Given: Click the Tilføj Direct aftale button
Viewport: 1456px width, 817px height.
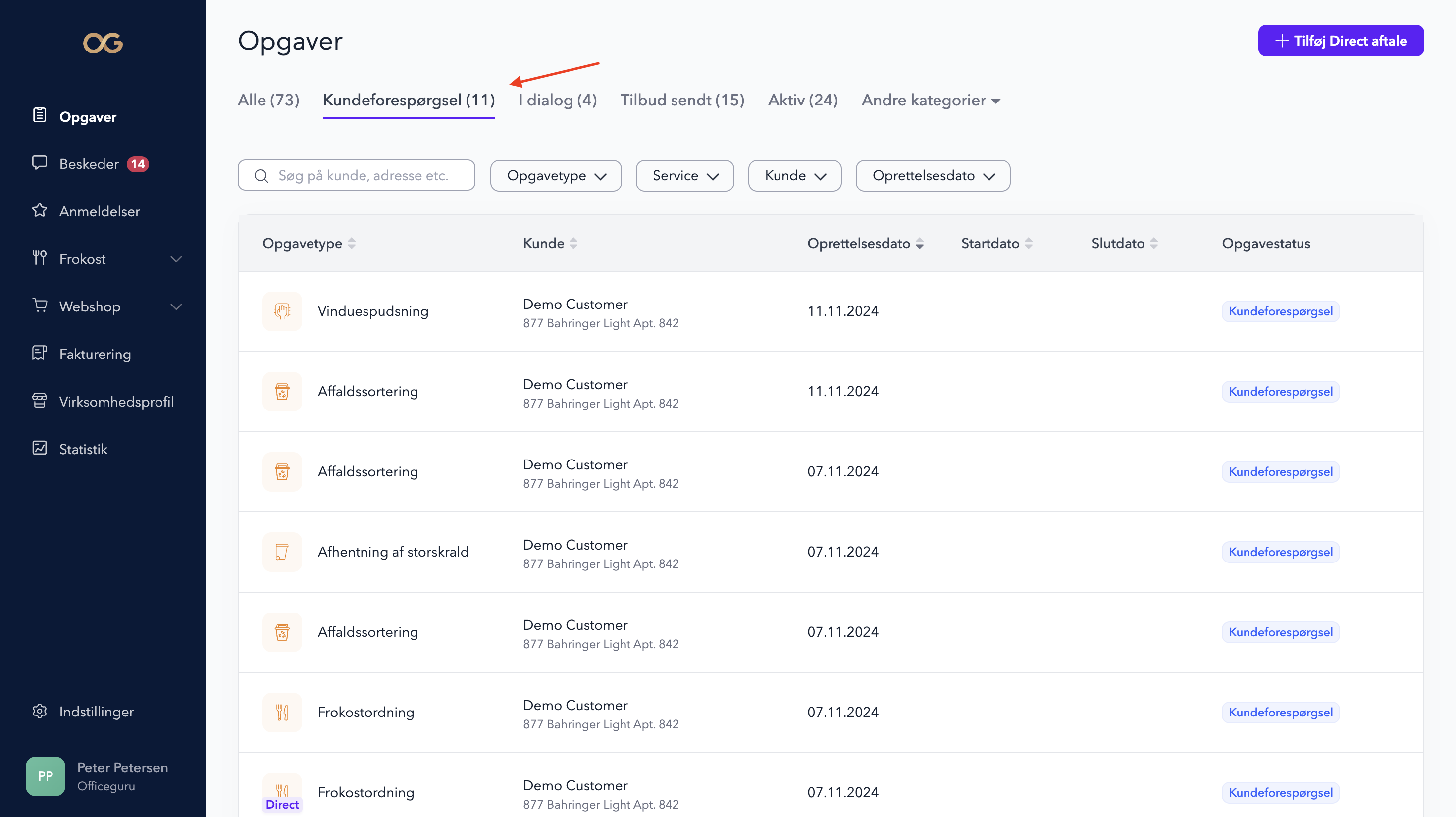Looking at the screenshot, I should tap(1340, 41).
